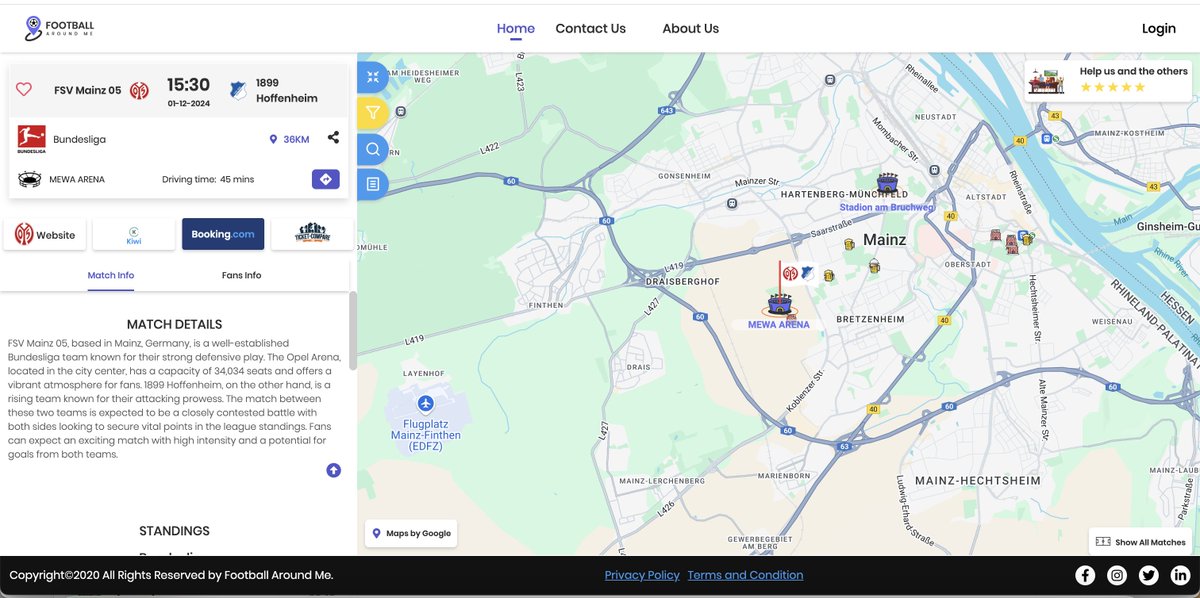Image resolution: width=1200 pixels, height=598 pixels.
Task: Click the Bundesliga league name text
Action: coord(80,140)
